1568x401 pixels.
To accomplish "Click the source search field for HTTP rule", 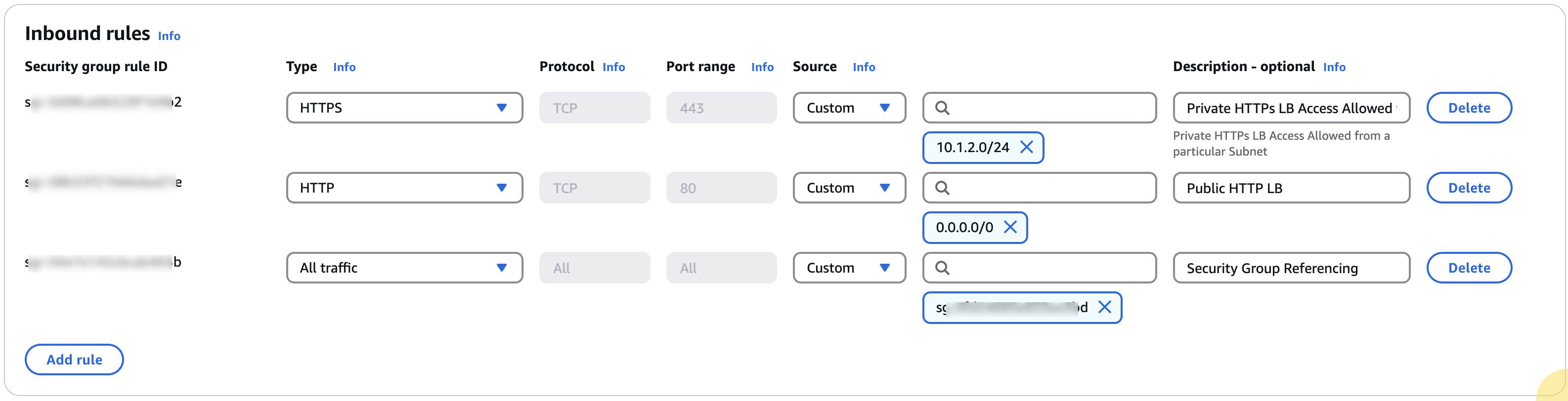I will click(1047, 188).
